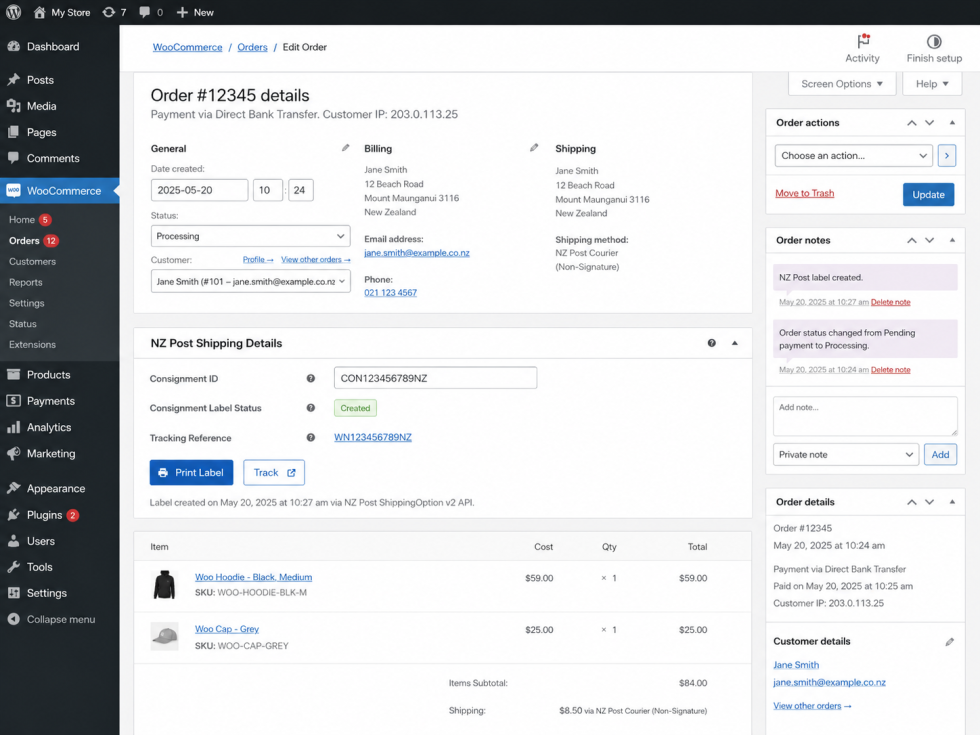Screen dimensions: 980x735
Task: Open the WordPress logo menu
Action: [x=13, y=12]
